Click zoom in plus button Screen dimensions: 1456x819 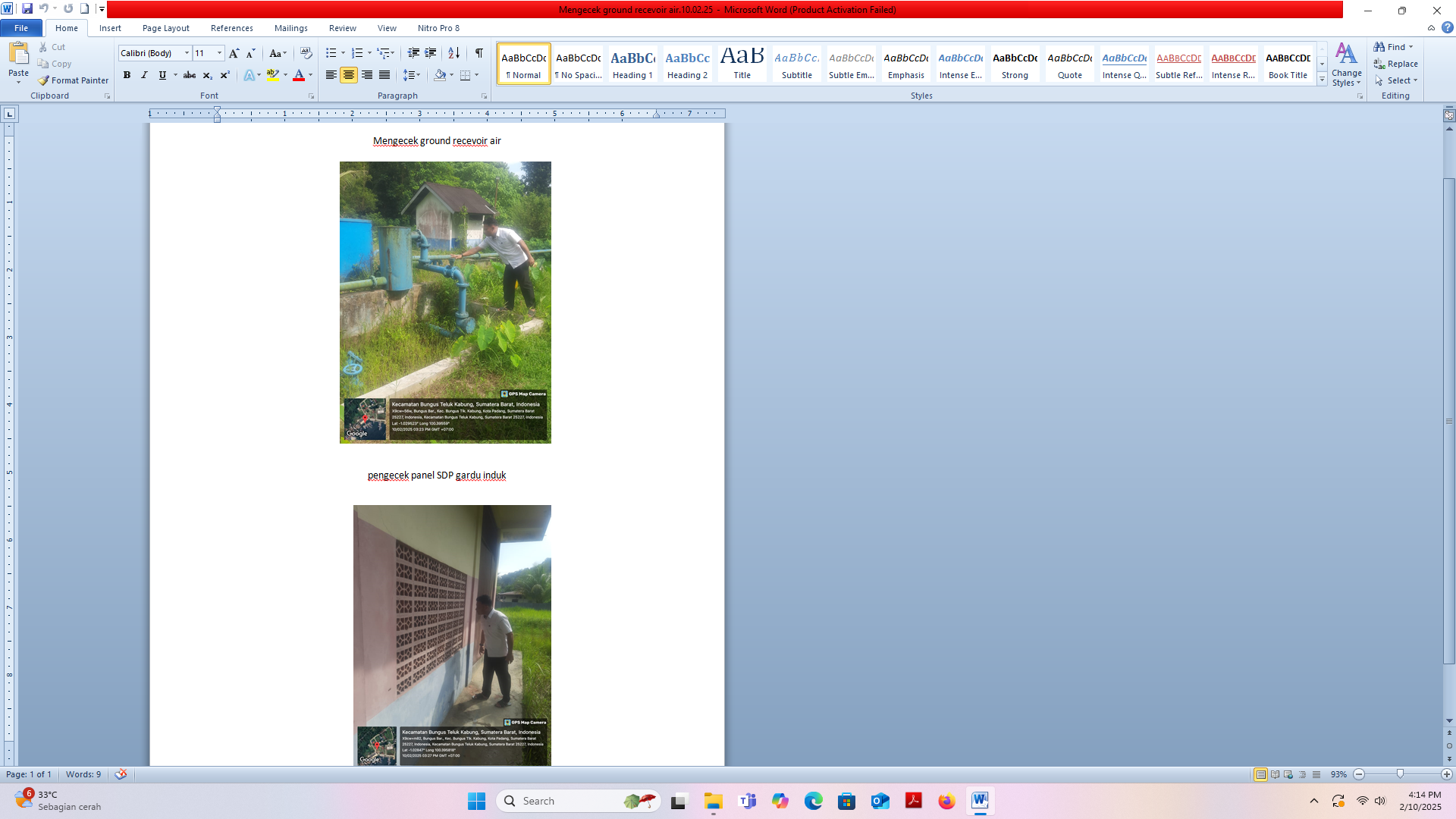pyautogui.click(x=1446, y=774)
